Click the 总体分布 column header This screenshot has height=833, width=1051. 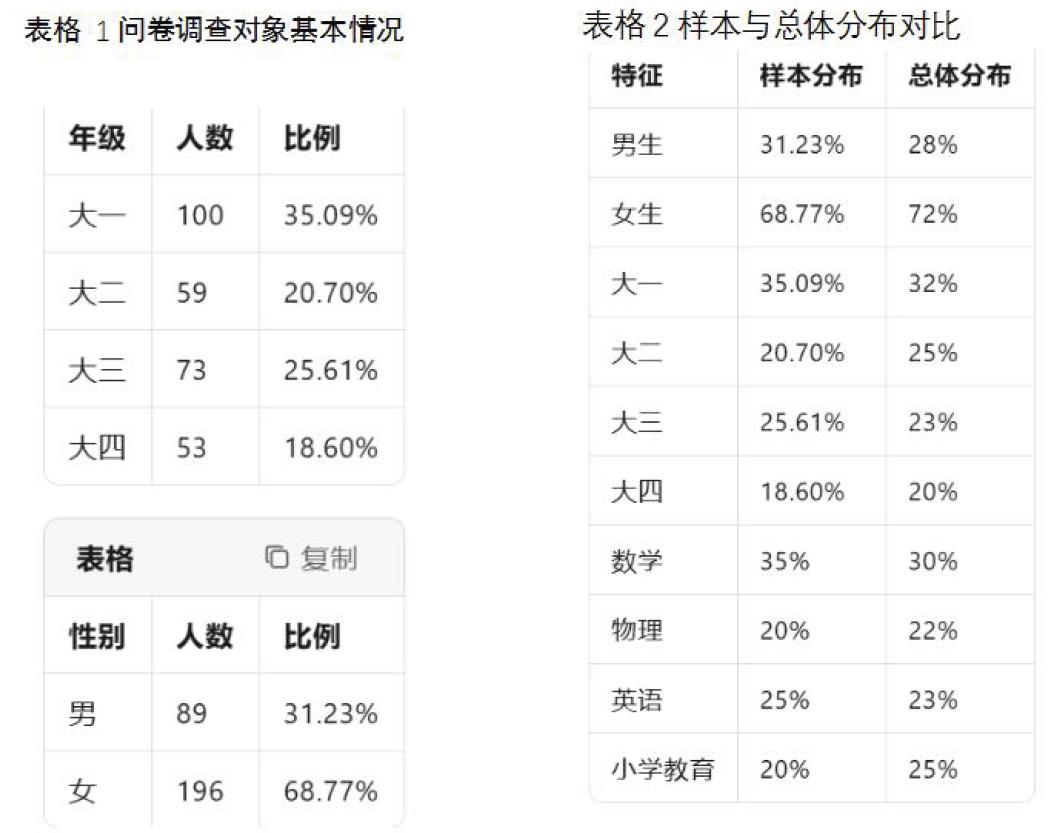tap(959, 76)
